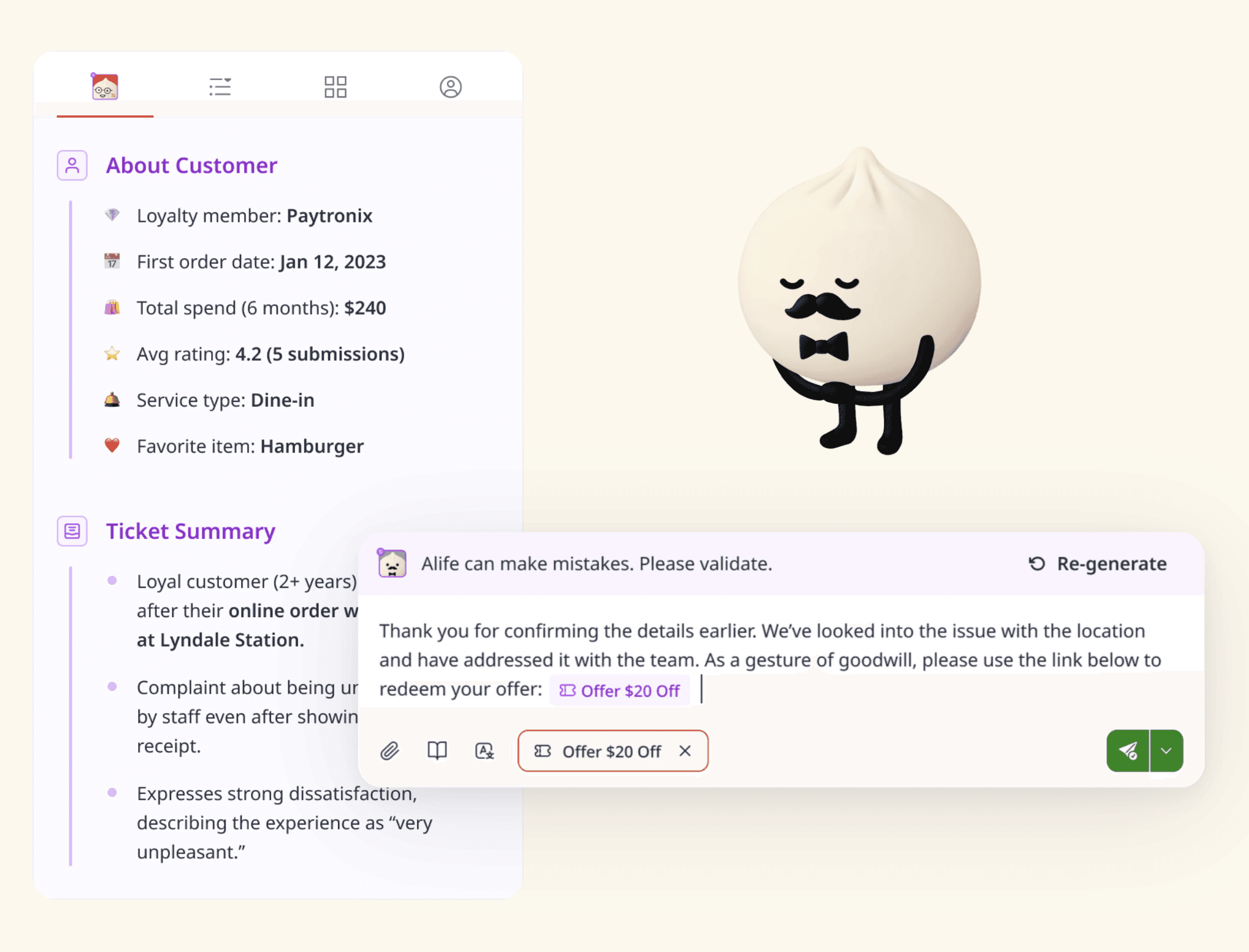This screenshot has height=952, width=1249.
Task: Click the green send message button
Action: tap(1128, 751)
